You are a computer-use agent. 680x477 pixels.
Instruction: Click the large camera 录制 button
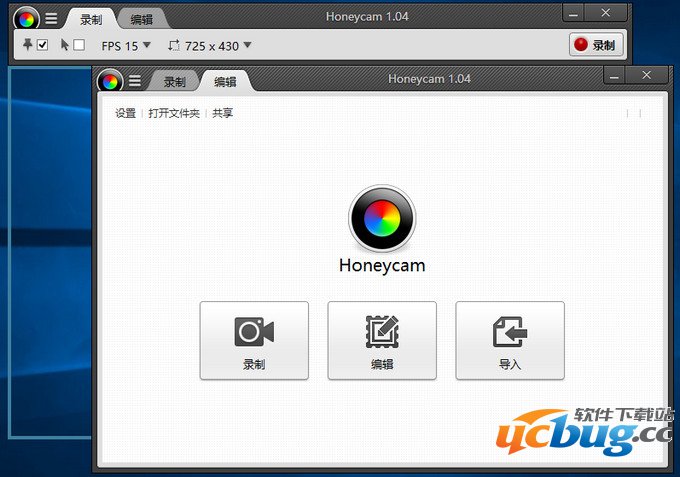click(254, 340)
